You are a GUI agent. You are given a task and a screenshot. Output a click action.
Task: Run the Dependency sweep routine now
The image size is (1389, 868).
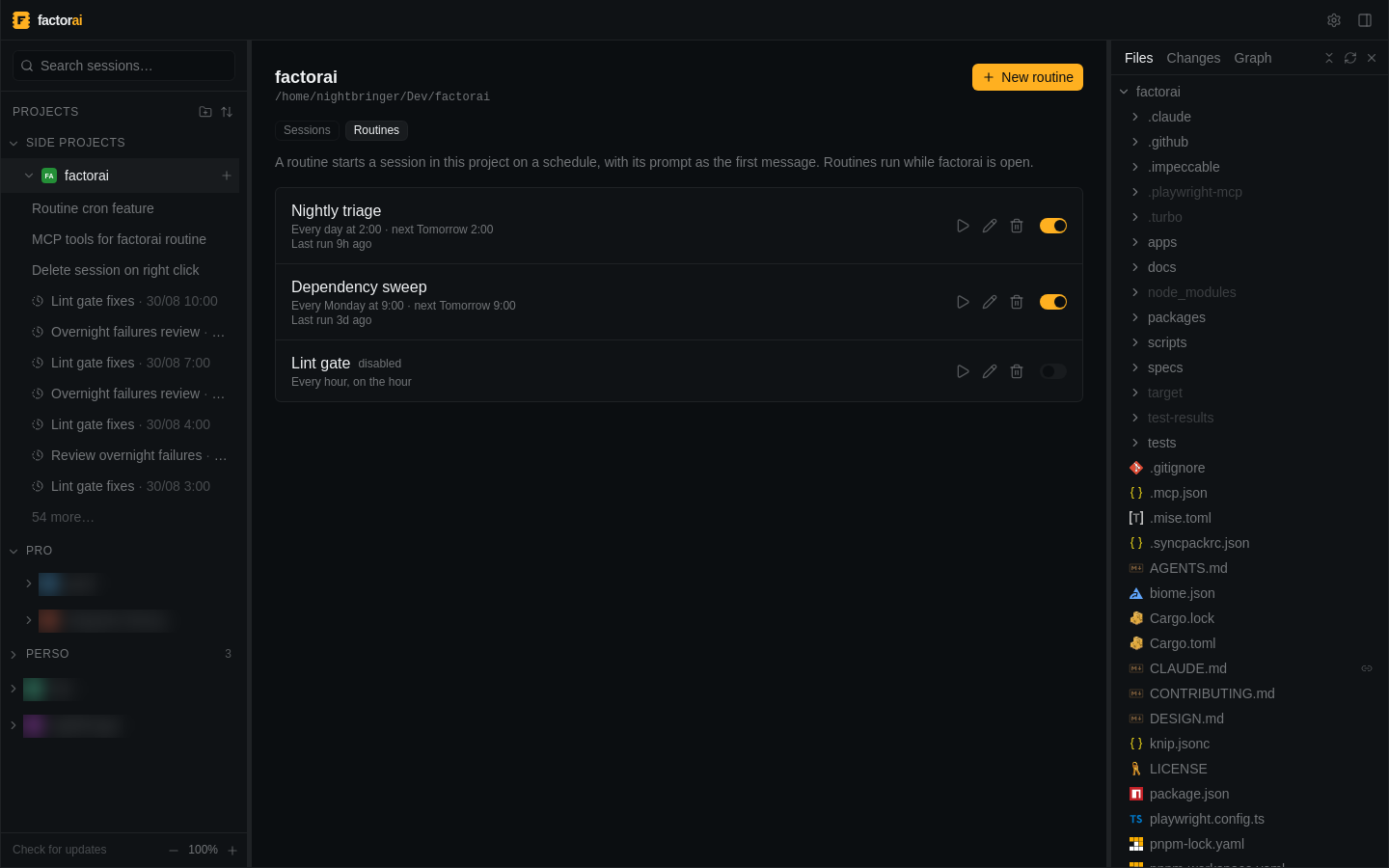(963, 302)
